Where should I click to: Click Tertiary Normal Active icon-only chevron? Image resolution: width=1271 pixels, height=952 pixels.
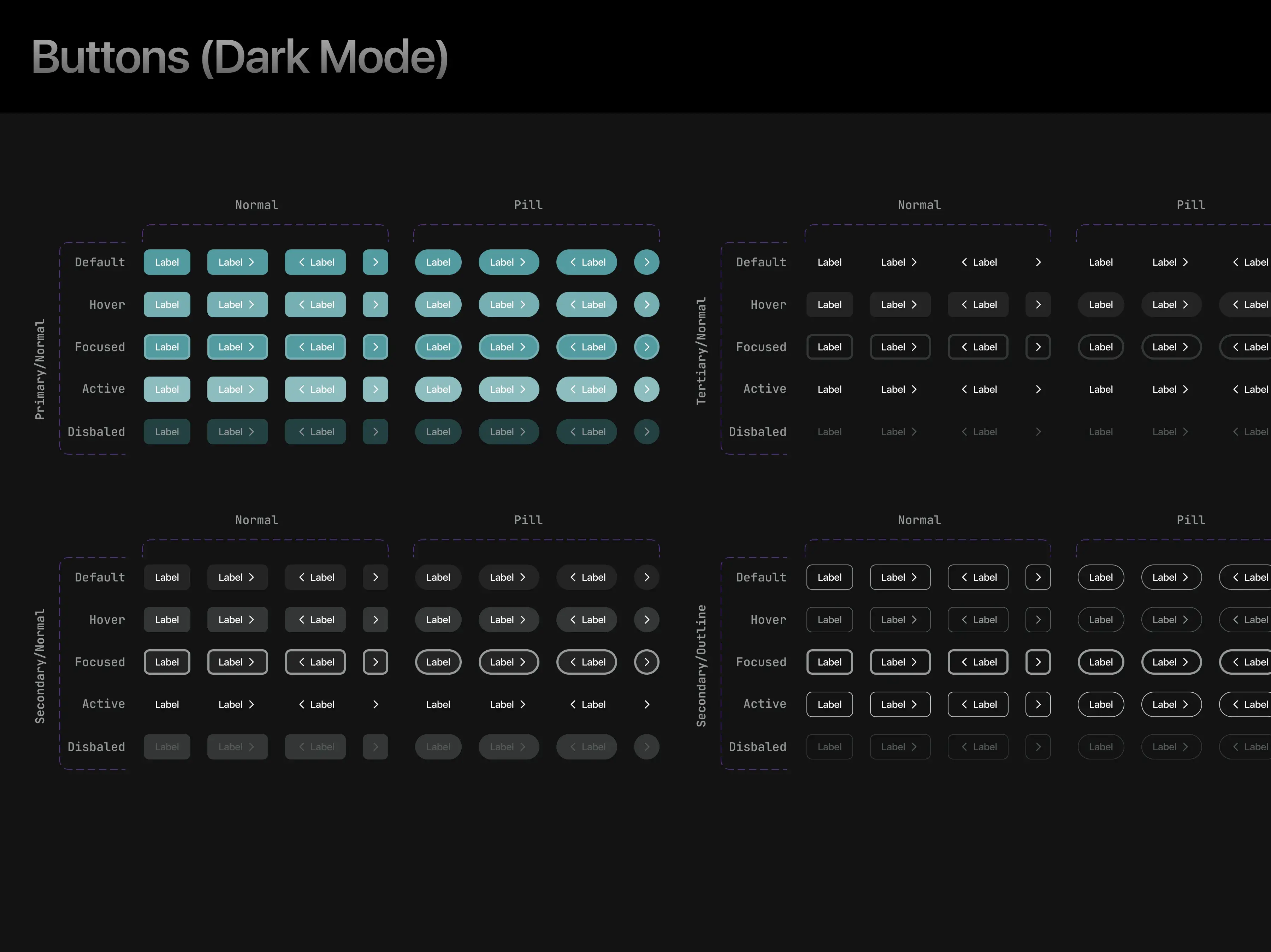pyautogui.click(x=1038, y=389)
